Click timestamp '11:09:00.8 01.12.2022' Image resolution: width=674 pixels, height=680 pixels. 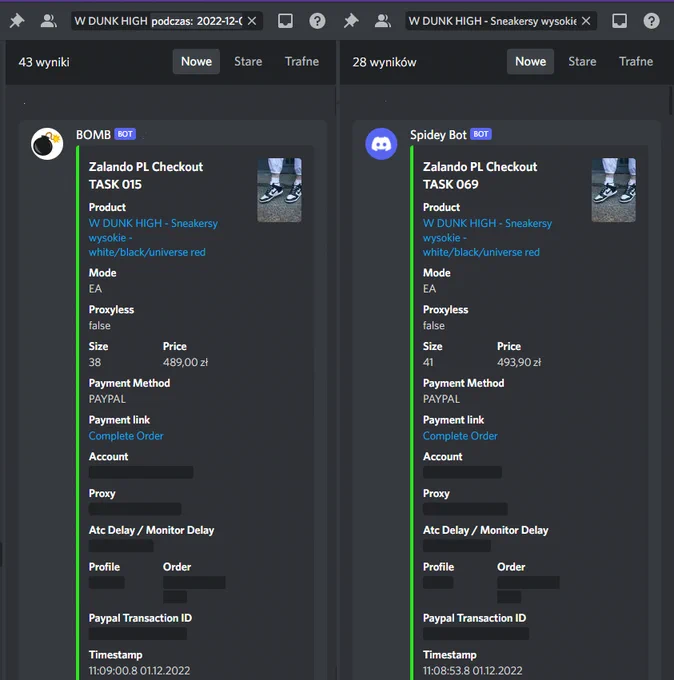[139, 670]
